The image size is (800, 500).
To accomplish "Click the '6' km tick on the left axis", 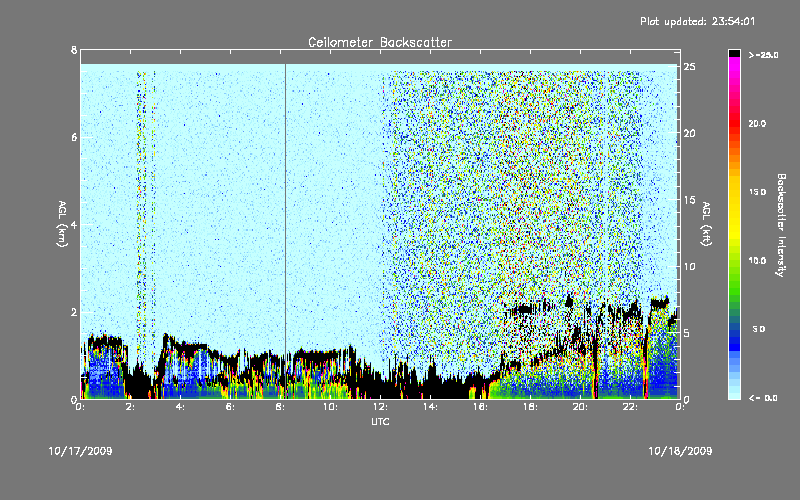I will (x=74, y=137).
